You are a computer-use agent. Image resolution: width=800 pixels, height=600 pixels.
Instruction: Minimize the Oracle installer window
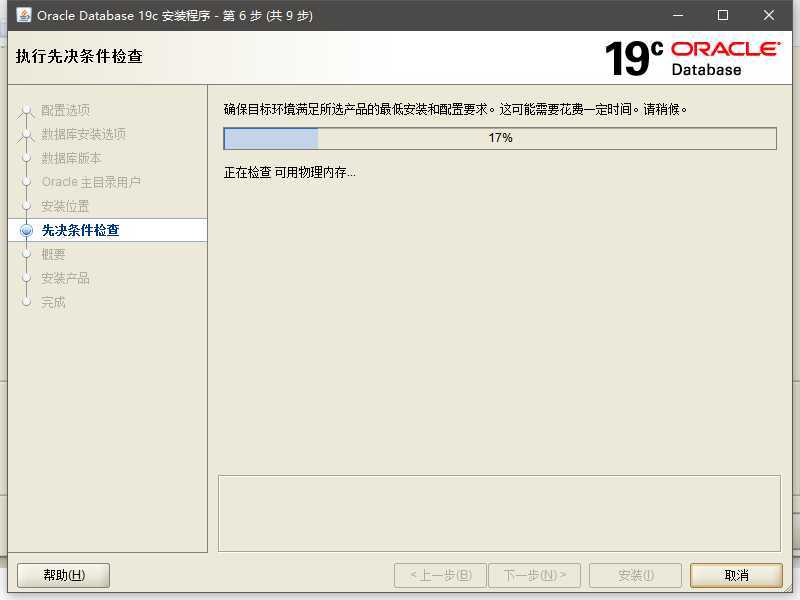click(678, 15)
